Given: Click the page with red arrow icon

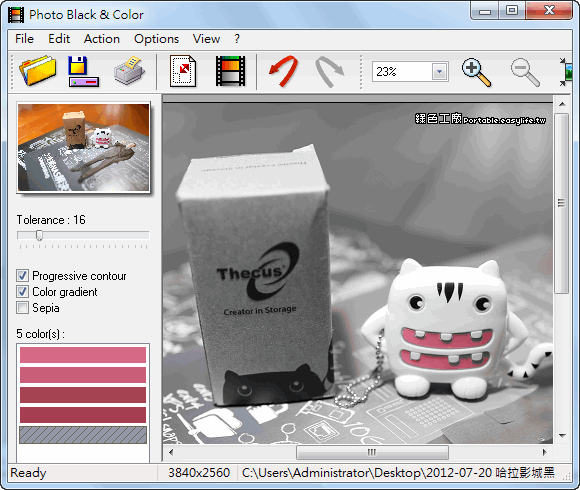Looking at the screenshot, I should 183,71.
